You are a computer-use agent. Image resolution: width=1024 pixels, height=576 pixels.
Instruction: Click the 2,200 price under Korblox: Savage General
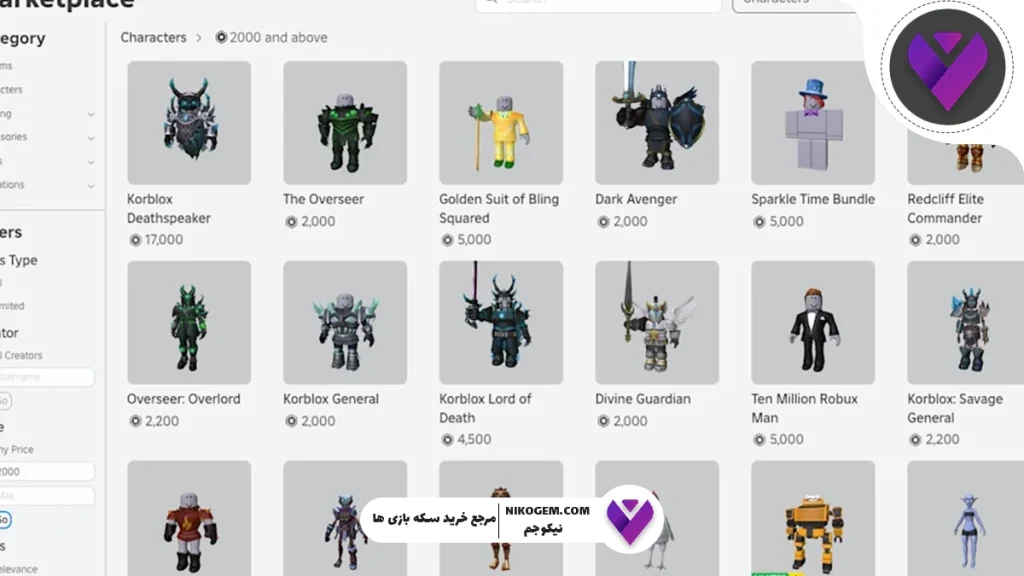(x=942, y=440)
